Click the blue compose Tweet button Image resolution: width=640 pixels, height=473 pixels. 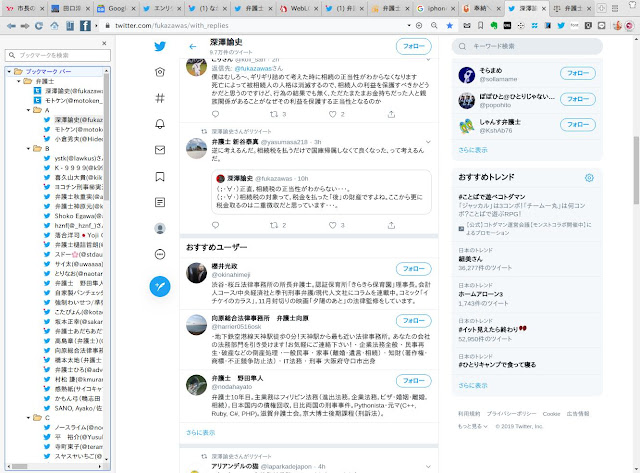pos(160,286)
